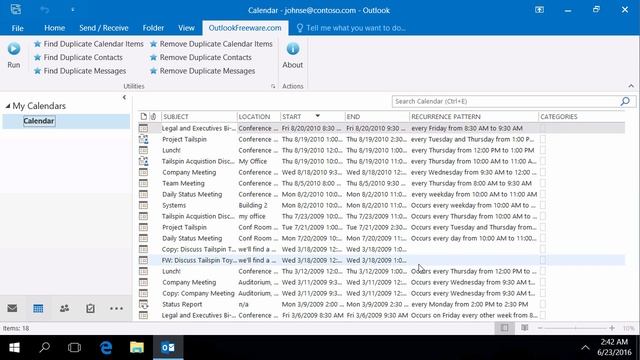Collapse the My Calendars tree group

[x=7, y=106]
